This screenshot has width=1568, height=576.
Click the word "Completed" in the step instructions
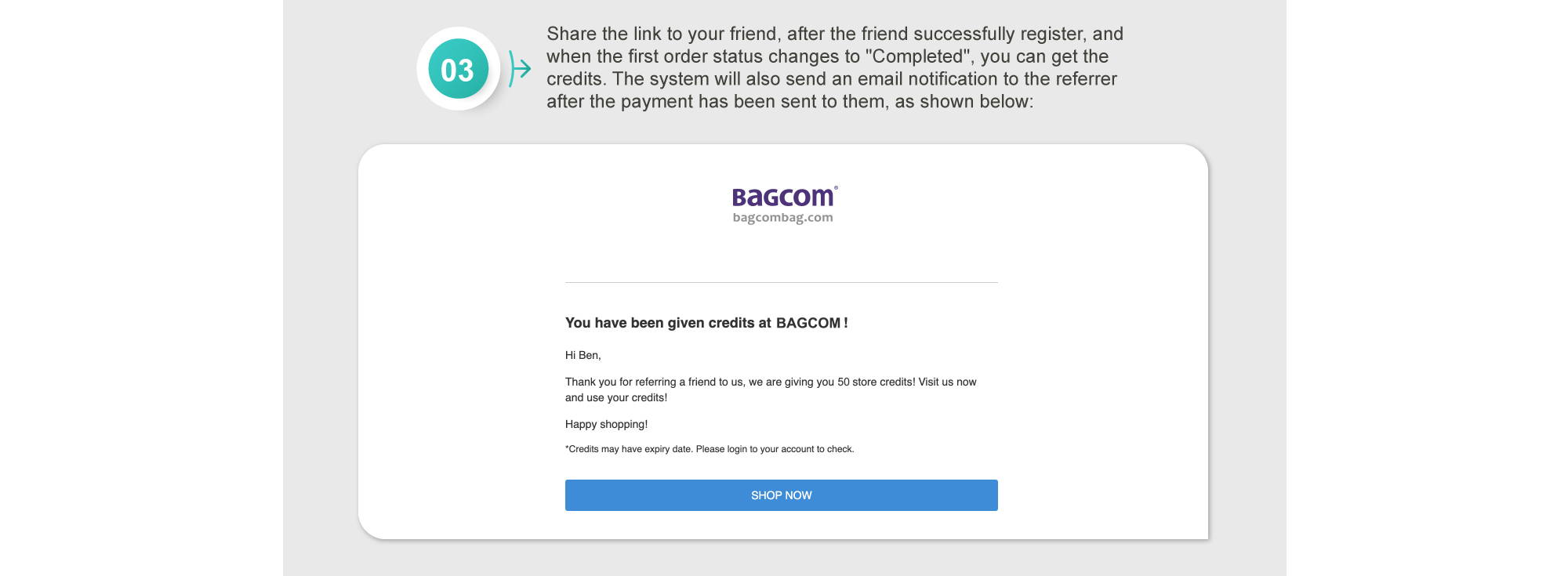pos(920,56)
